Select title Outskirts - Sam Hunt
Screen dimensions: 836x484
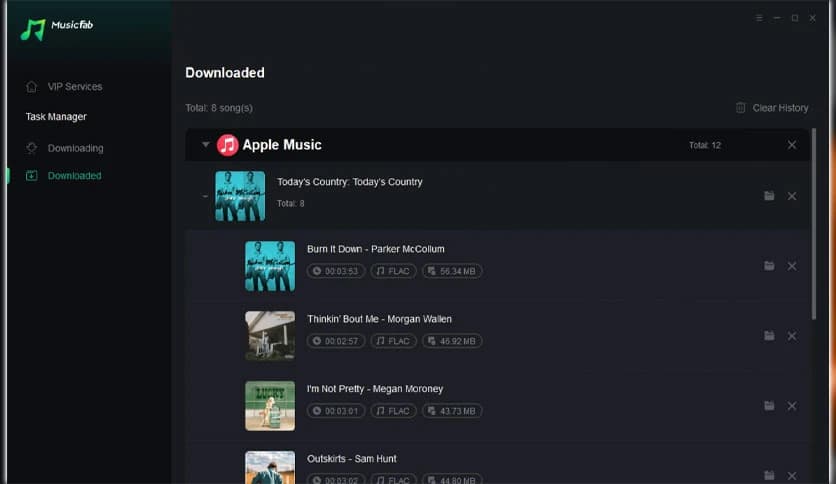click(x=351, y=458)
